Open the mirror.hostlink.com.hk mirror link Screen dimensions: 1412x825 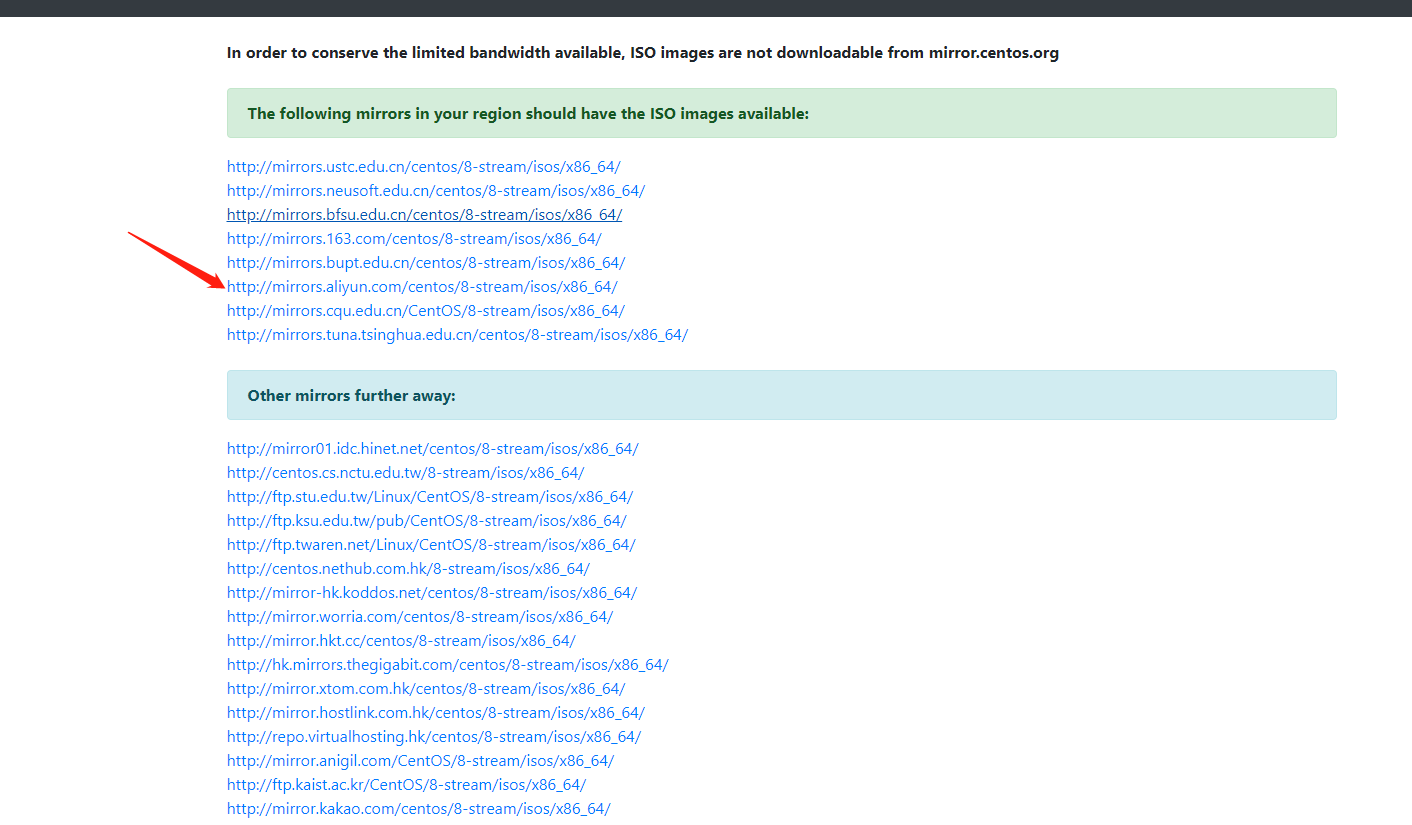(x=436, y=713)
